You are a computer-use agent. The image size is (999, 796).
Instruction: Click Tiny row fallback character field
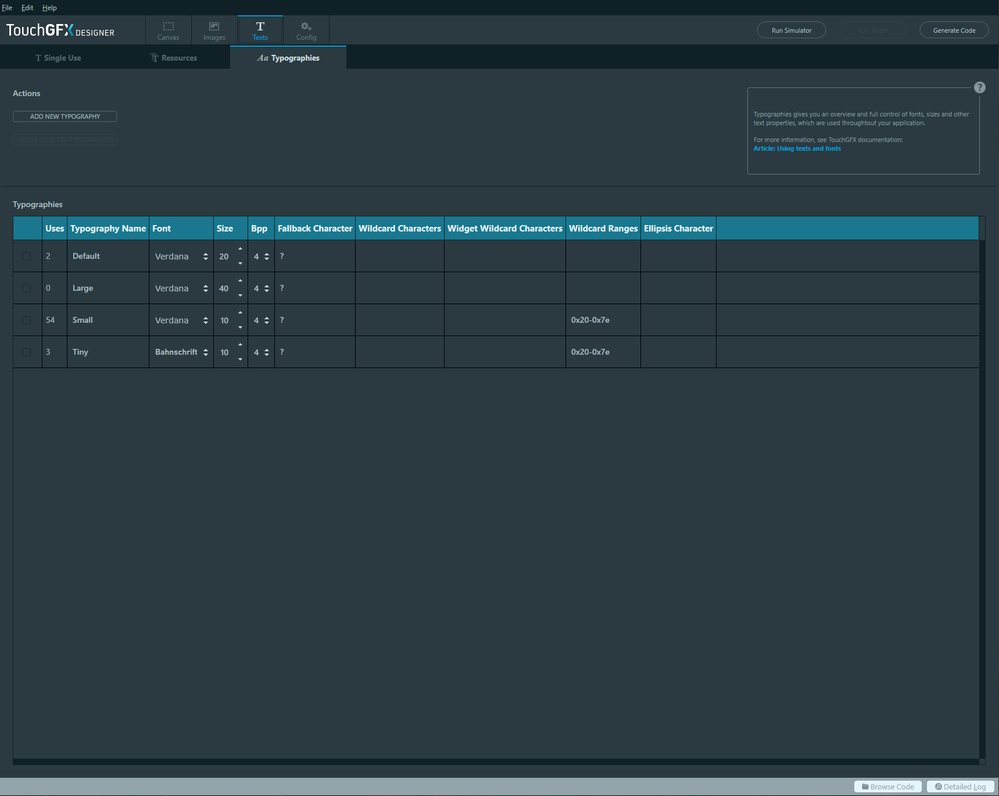(x=315, y=352)
